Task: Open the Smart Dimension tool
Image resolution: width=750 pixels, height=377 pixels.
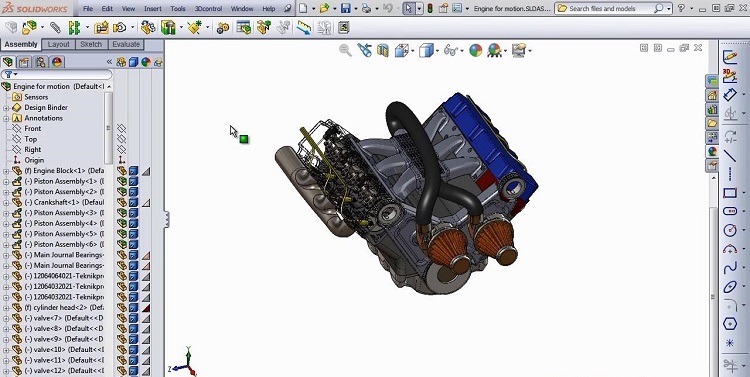Action: tap(730, 95)
